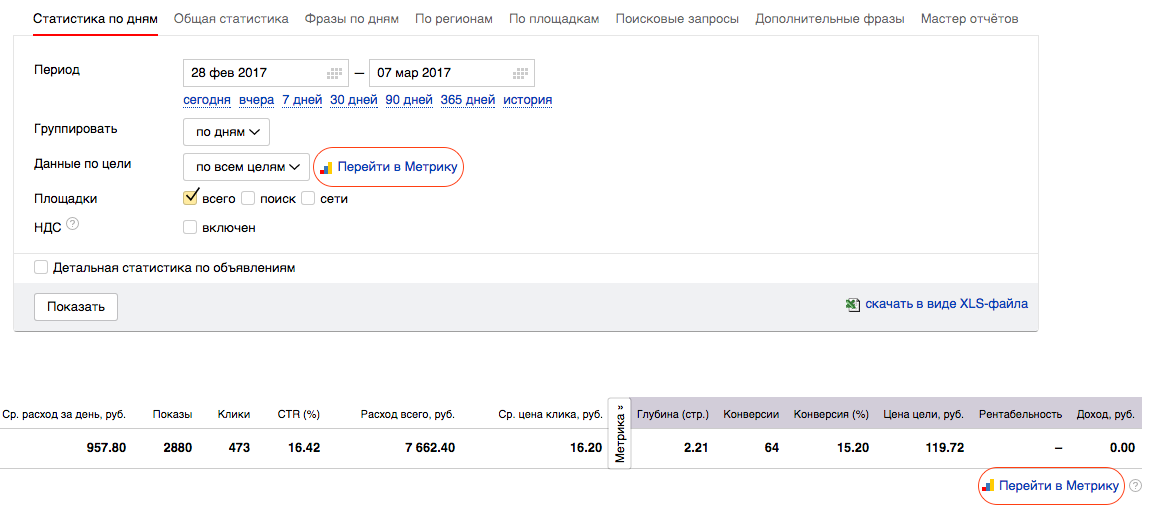The height and width of the screenshot is (511, 1151).
Task: Click the Metrika icon below the statistics table
Action: (988, 485)
